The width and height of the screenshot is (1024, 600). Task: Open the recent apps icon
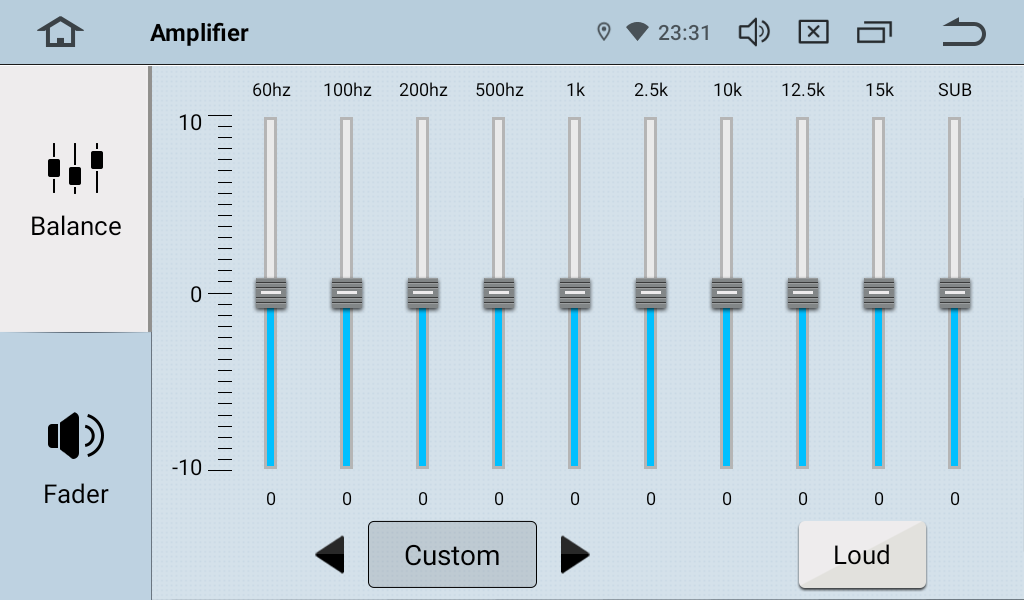tap(874, 33)
